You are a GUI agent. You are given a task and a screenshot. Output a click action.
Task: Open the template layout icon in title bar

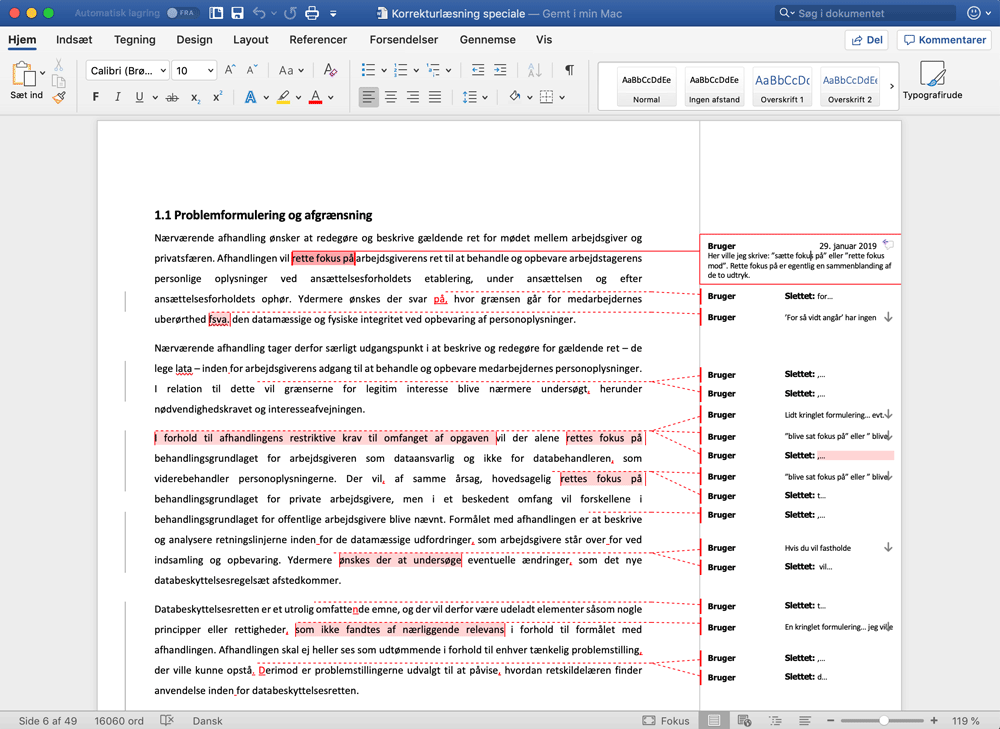[x=216, y=13]
